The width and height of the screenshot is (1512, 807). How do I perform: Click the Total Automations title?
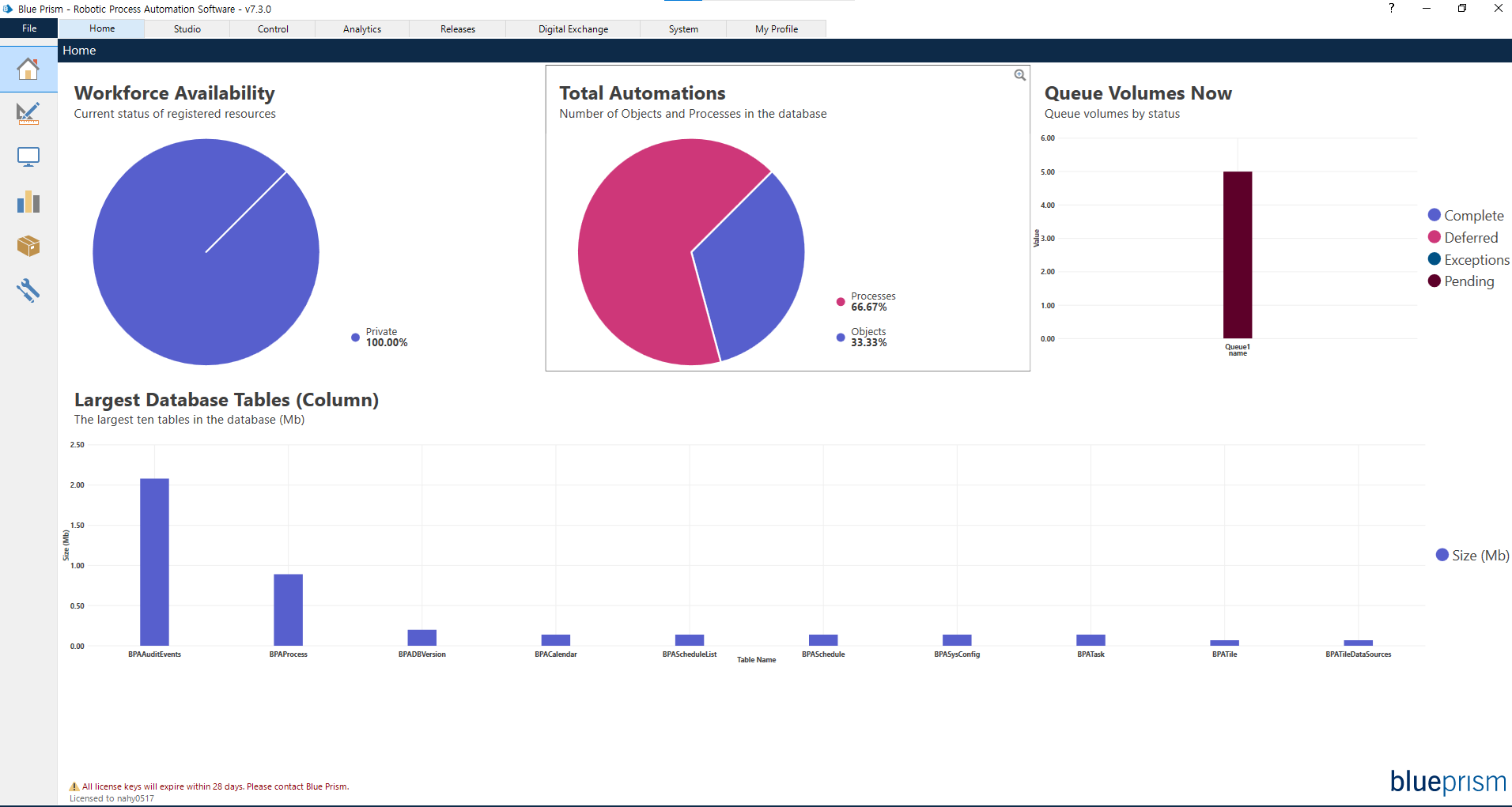pos(642,93)
